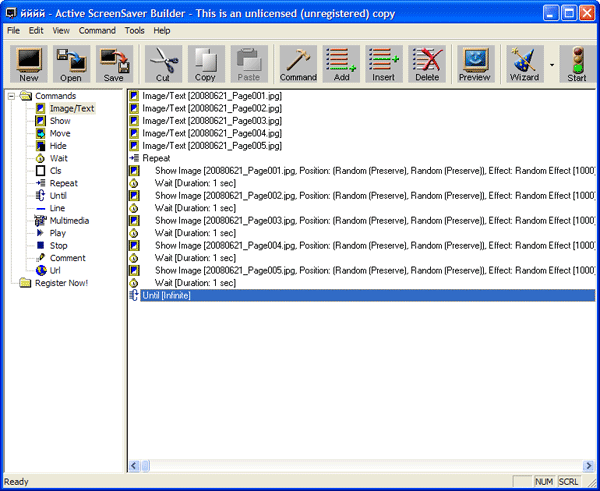Open the Command menu
Image resolution: width=600 pixels, height=491 pixels.
pos(97,31)
